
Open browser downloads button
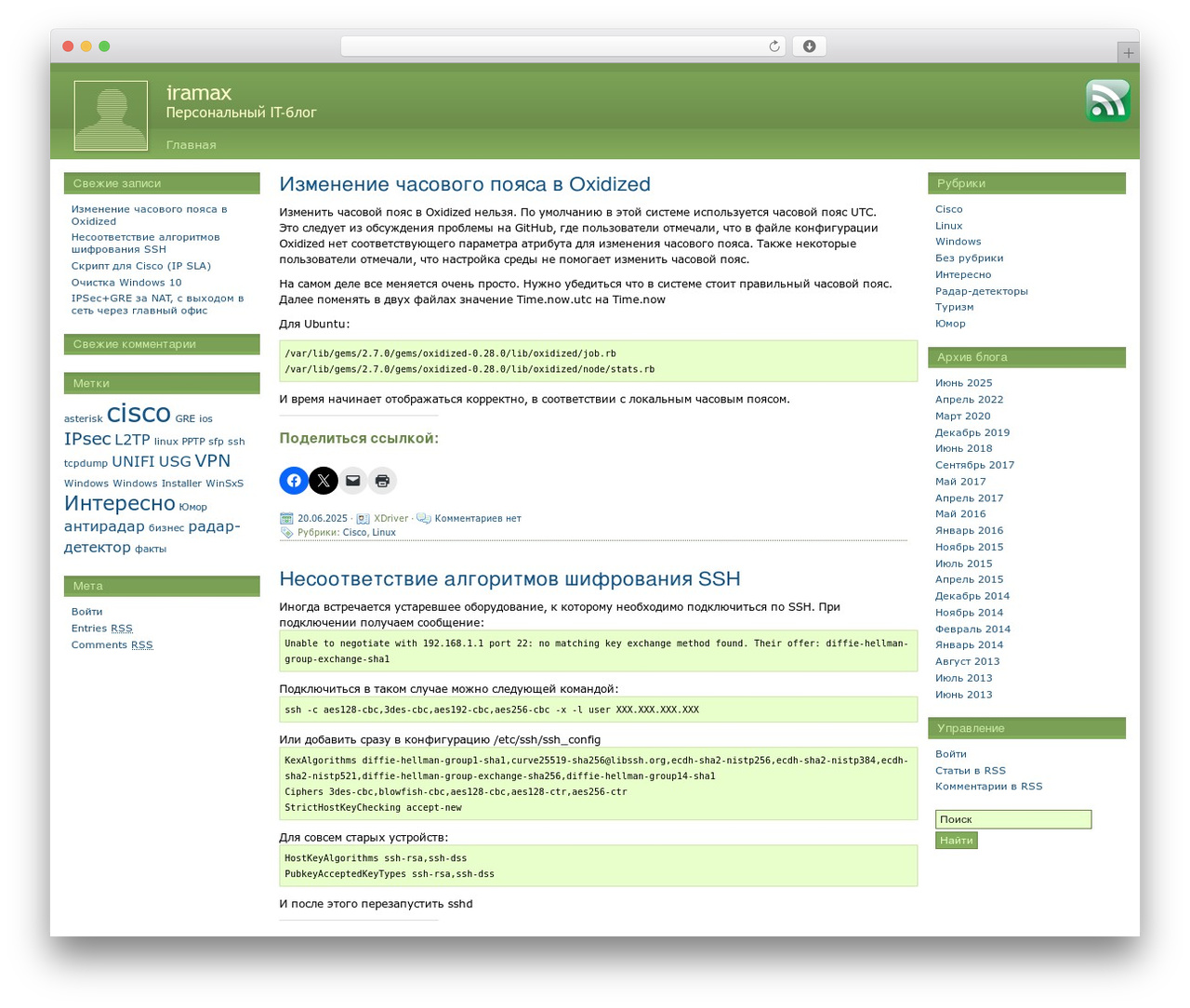pos(809,46)
